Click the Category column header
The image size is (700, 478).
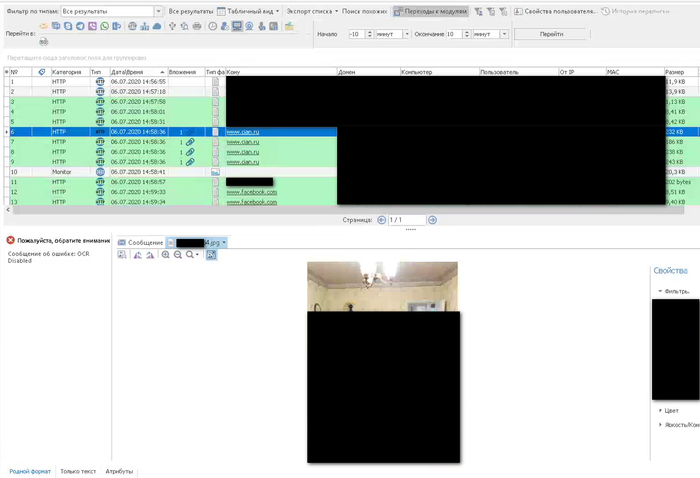tap(70, 72)
